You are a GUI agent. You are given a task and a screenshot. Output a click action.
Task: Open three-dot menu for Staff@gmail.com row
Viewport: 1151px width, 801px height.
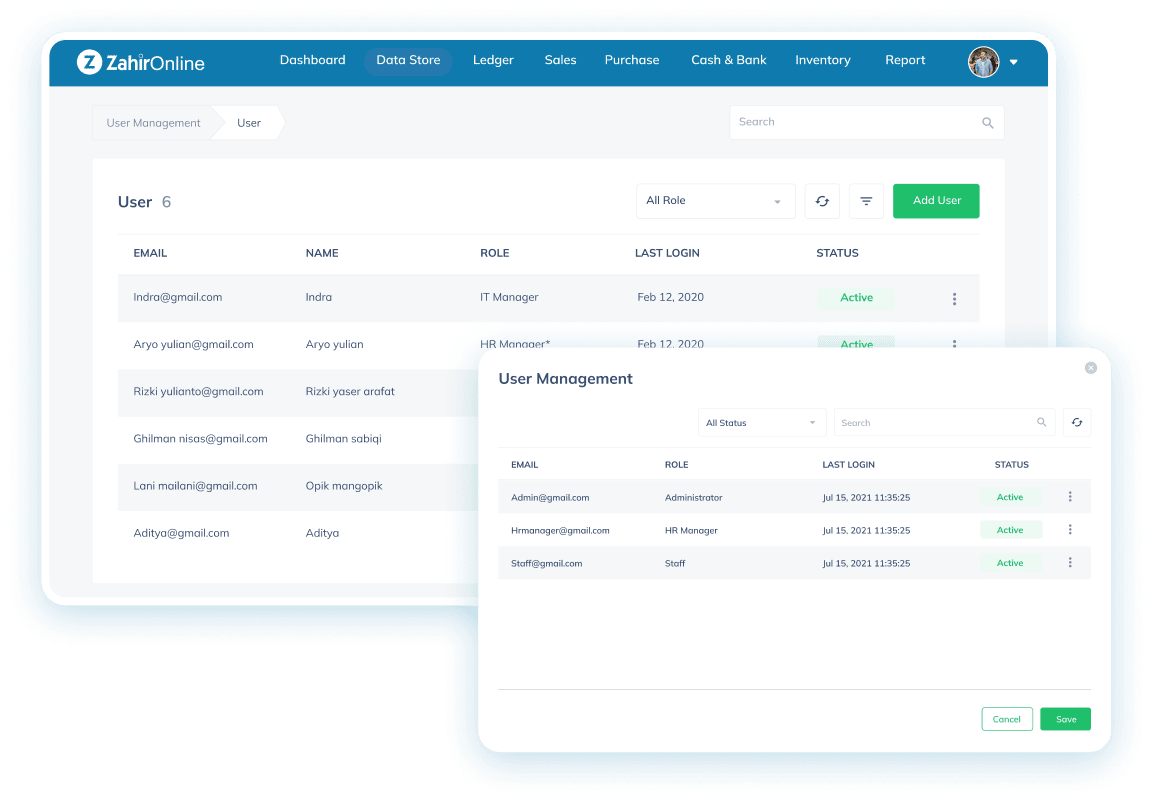[1070, 563]
